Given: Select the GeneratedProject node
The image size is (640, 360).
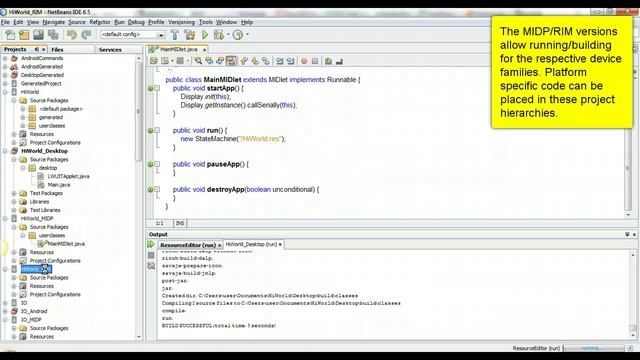Looking at the screenshot, I should tap(41, 84).
